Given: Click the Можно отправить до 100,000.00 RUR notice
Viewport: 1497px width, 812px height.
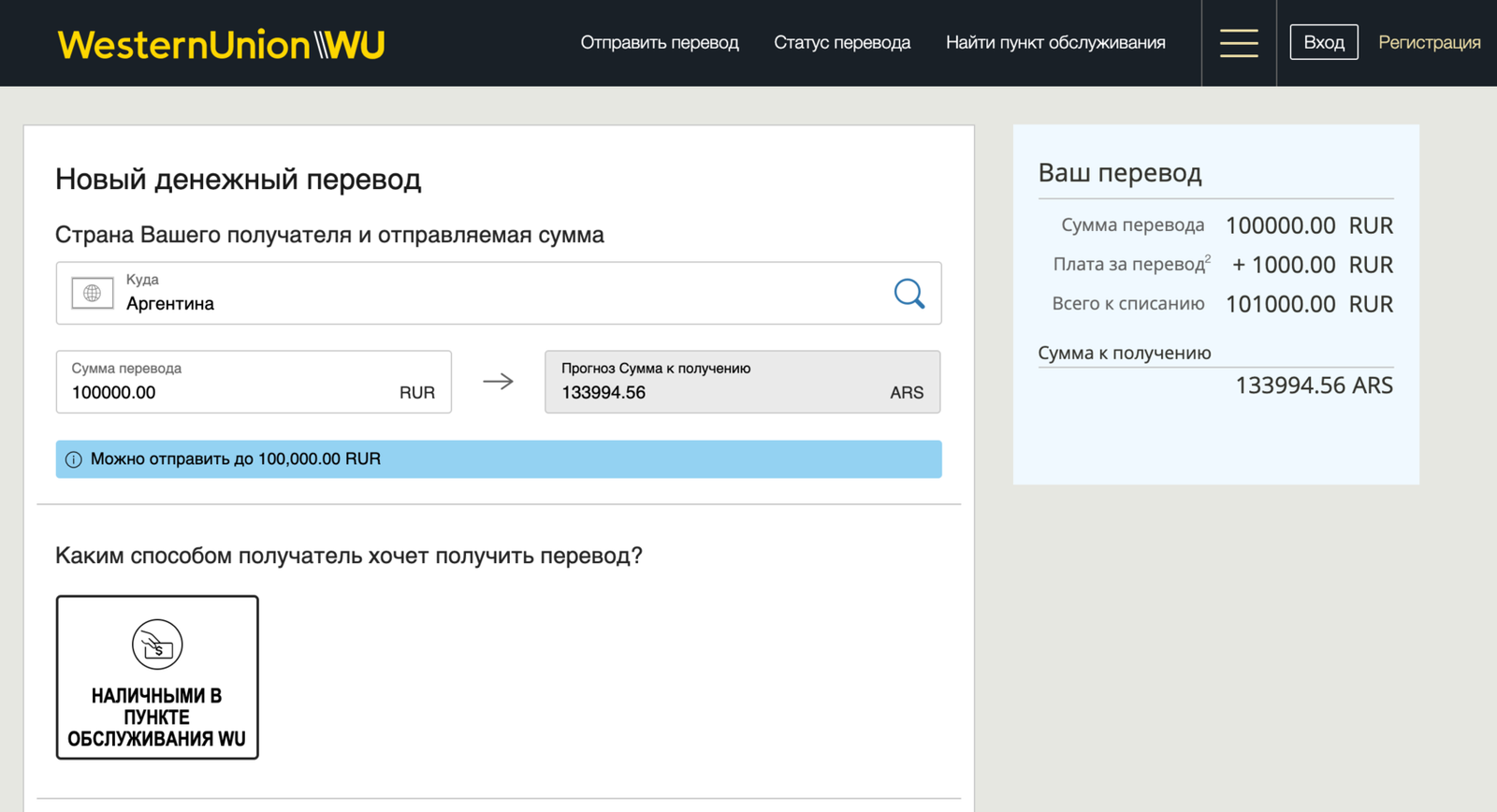Looking at the screenshot, I should [499, 459].
